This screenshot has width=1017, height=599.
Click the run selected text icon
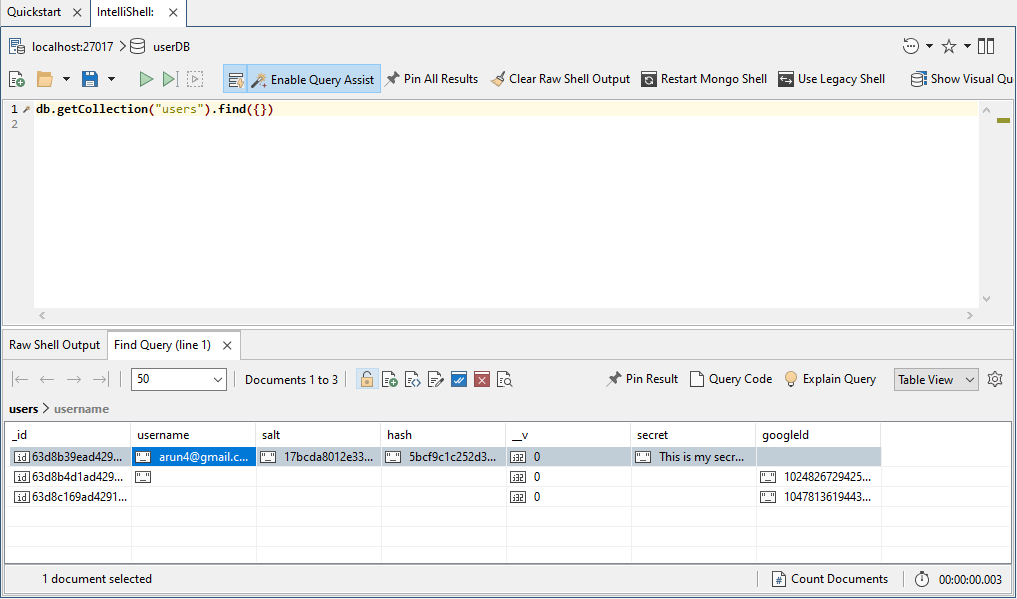(x=195, y=79)
